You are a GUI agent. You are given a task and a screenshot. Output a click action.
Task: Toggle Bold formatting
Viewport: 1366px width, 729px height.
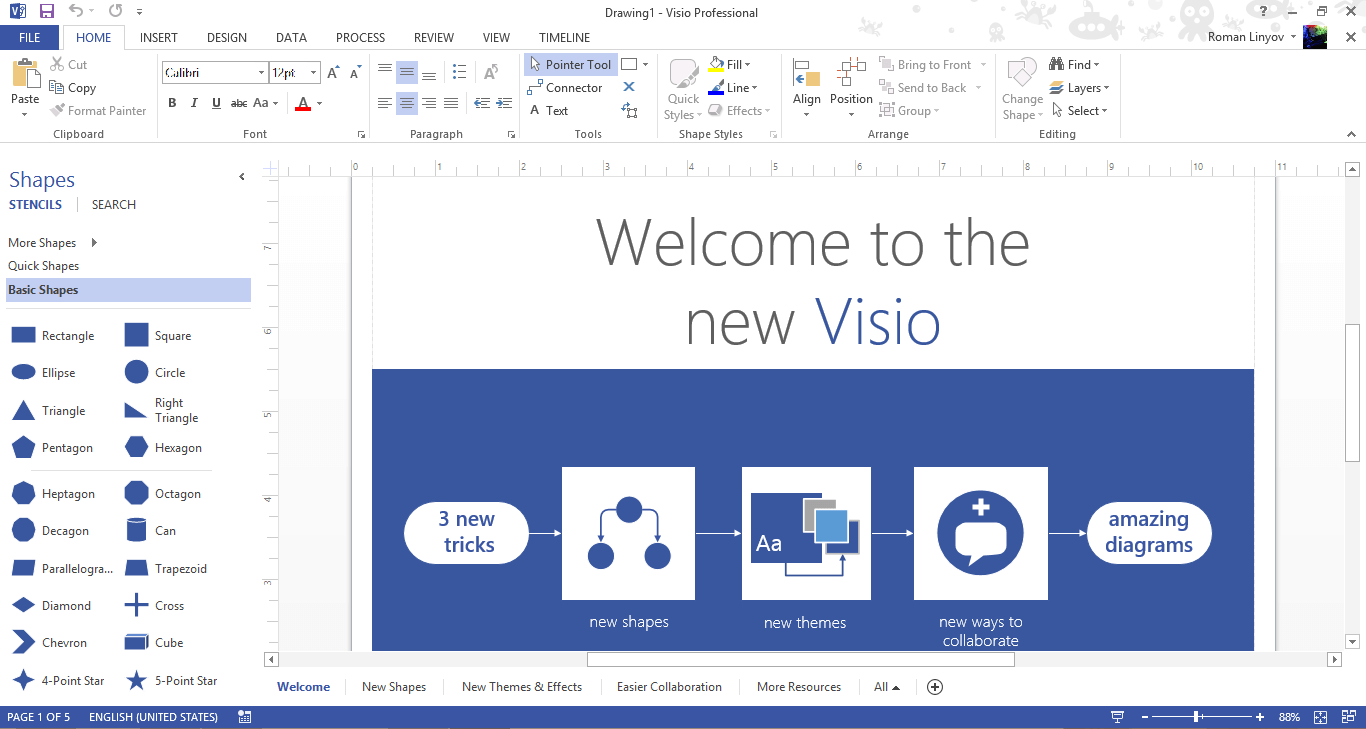172,103
